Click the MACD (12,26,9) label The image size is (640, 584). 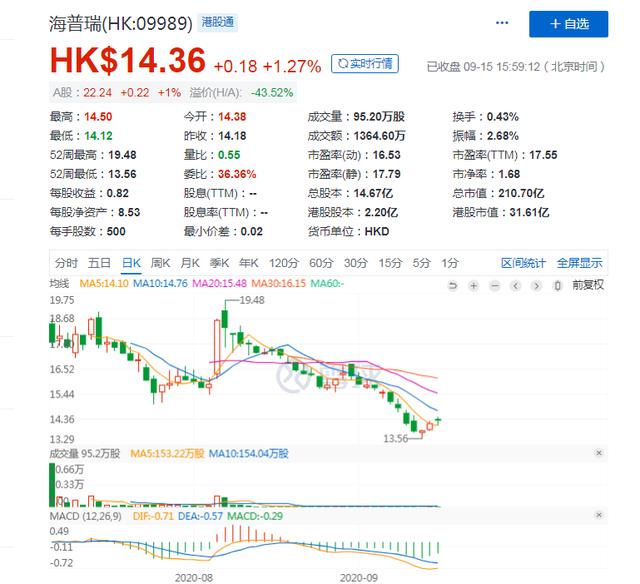[86, 516]
